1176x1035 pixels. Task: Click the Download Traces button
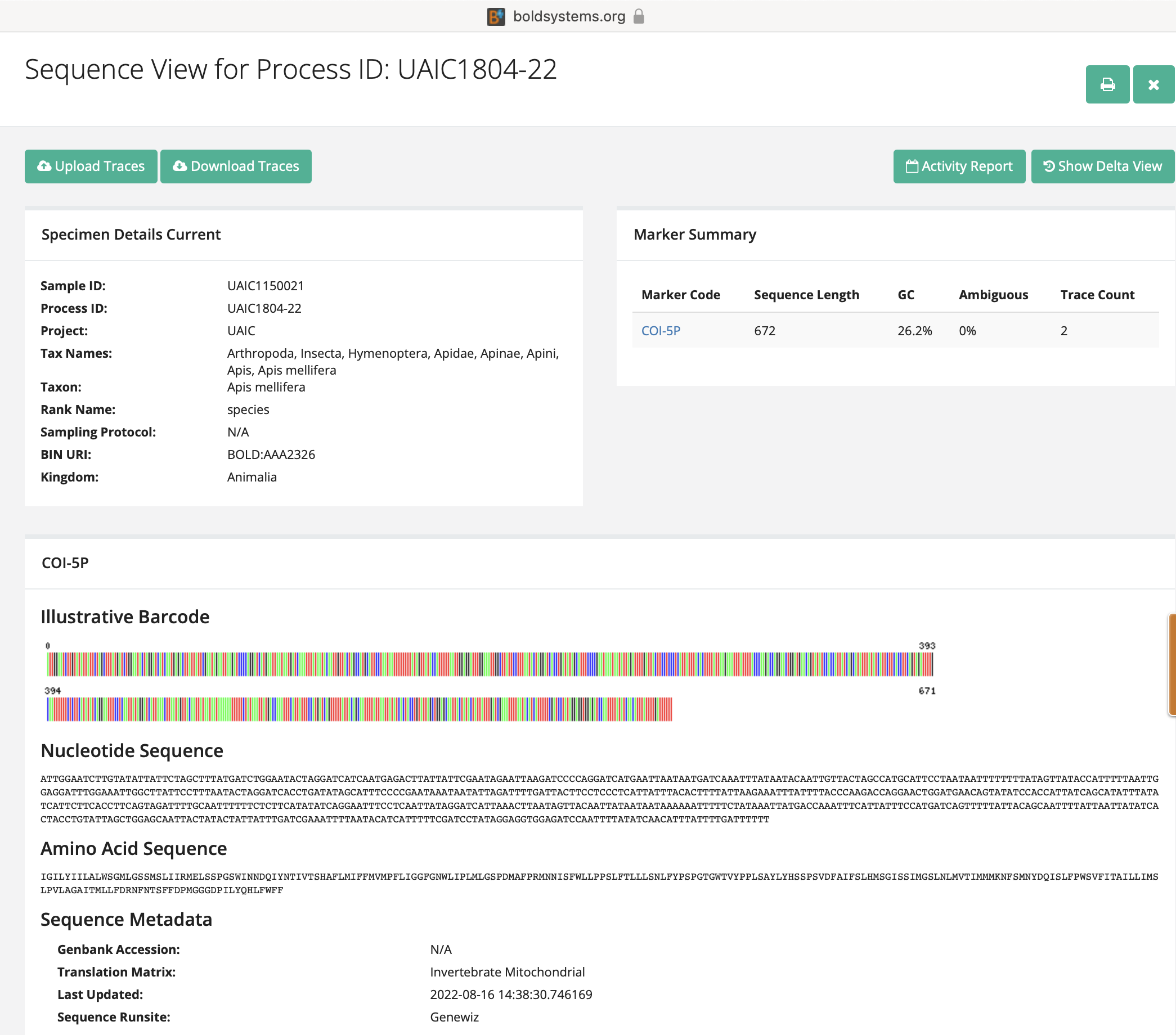tap(236, 166)
